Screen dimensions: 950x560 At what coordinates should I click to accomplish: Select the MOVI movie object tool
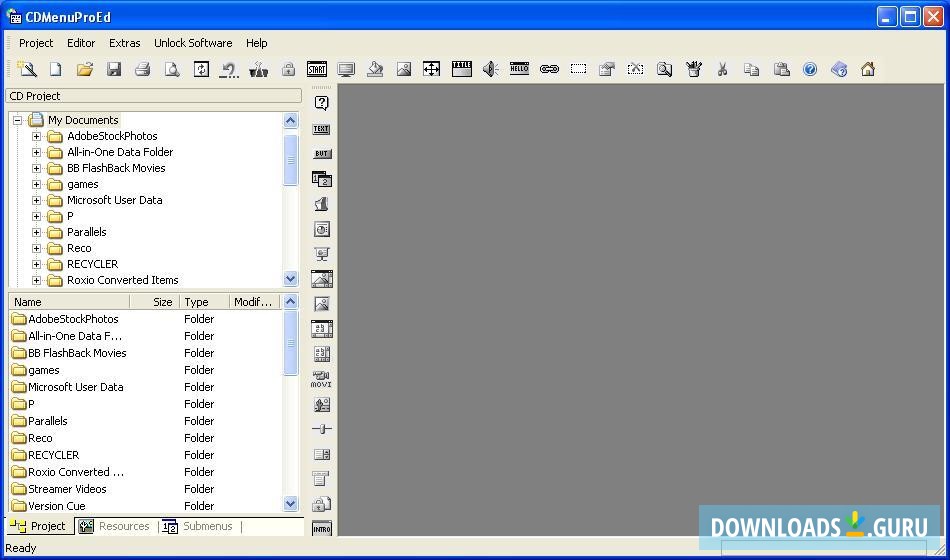[321, 379]
